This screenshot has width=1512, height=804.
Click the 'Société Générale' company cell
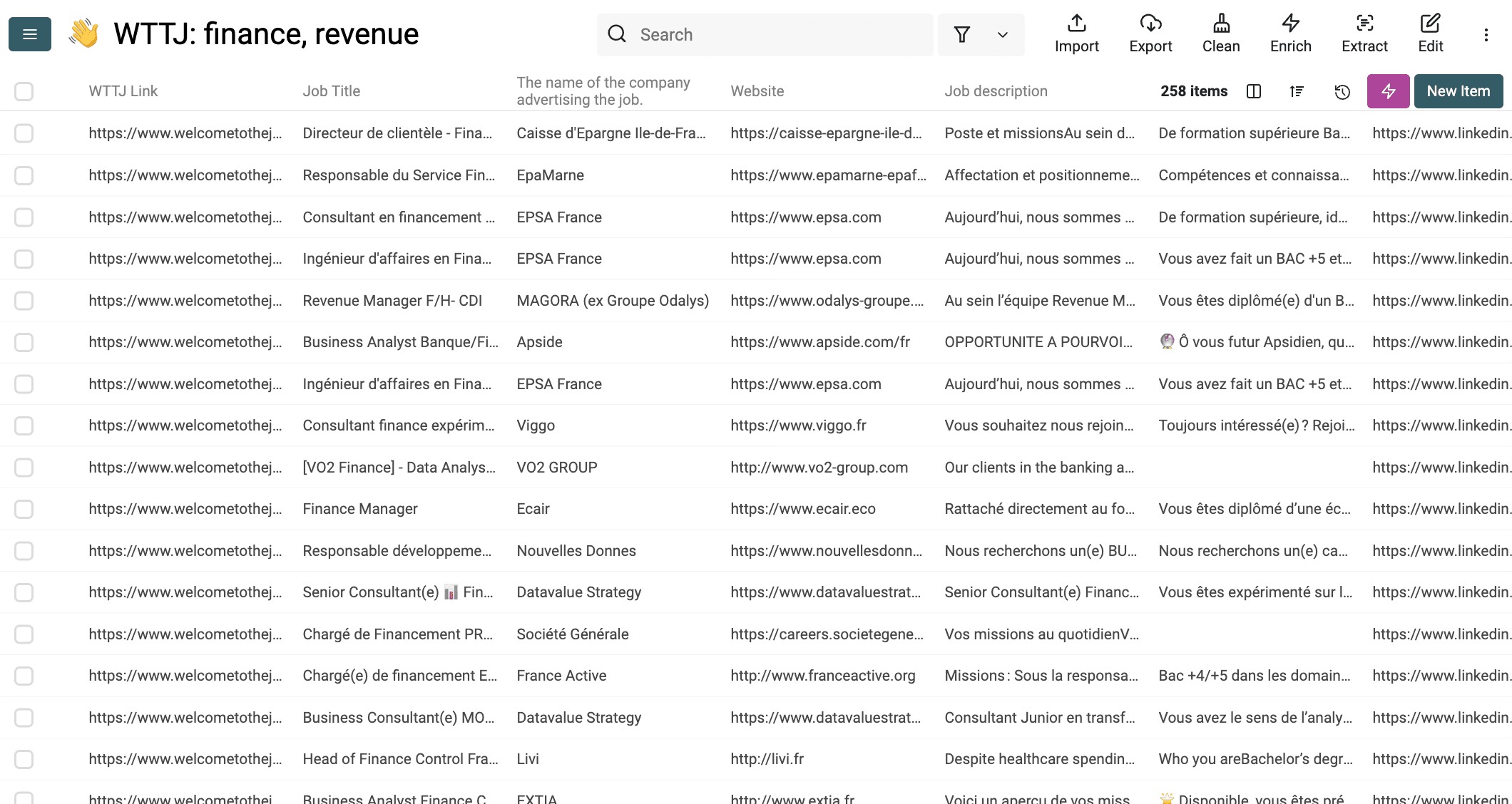(x=573, y=634)
